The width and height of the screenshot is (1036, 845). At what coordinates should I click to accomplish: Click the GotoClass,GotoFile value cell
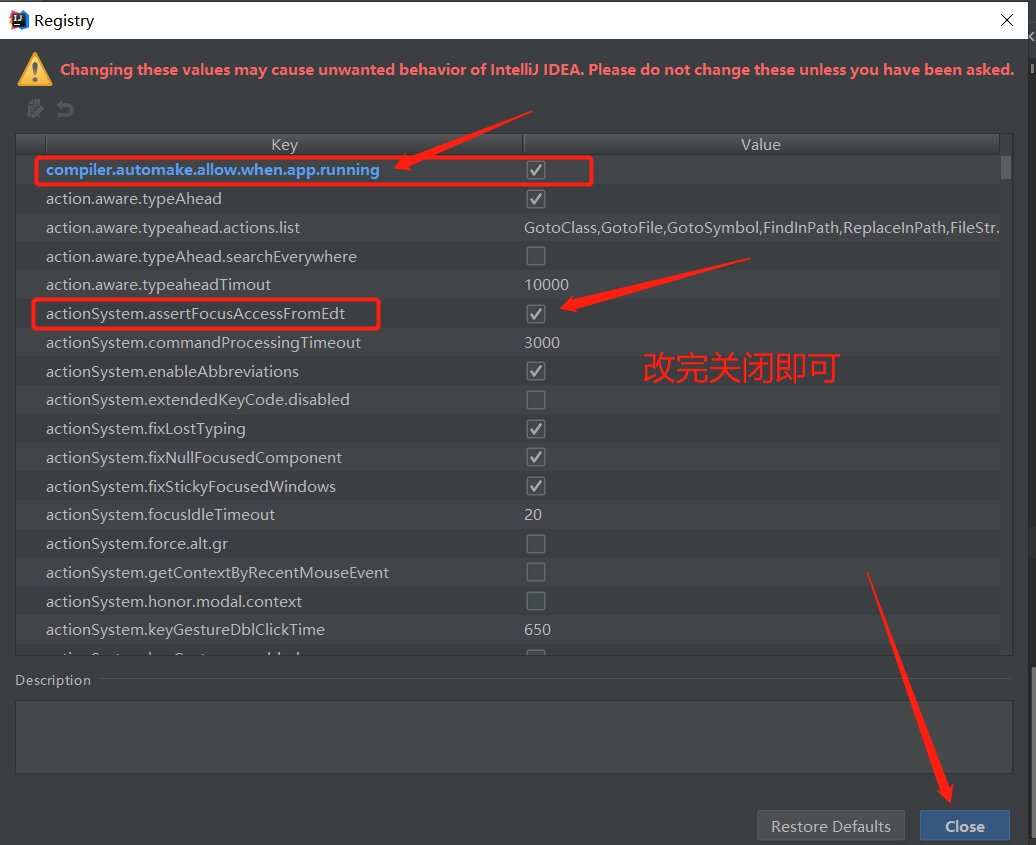761,228
